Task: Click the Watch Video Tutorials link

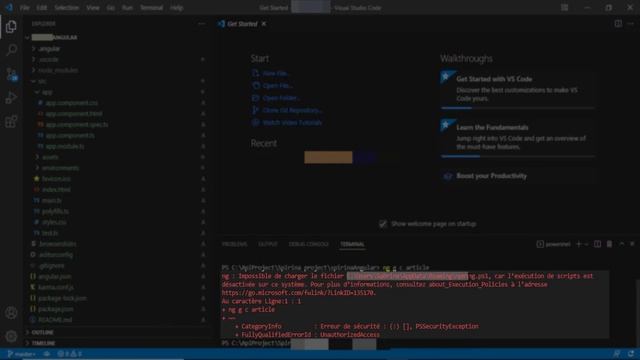Action: 287,122
